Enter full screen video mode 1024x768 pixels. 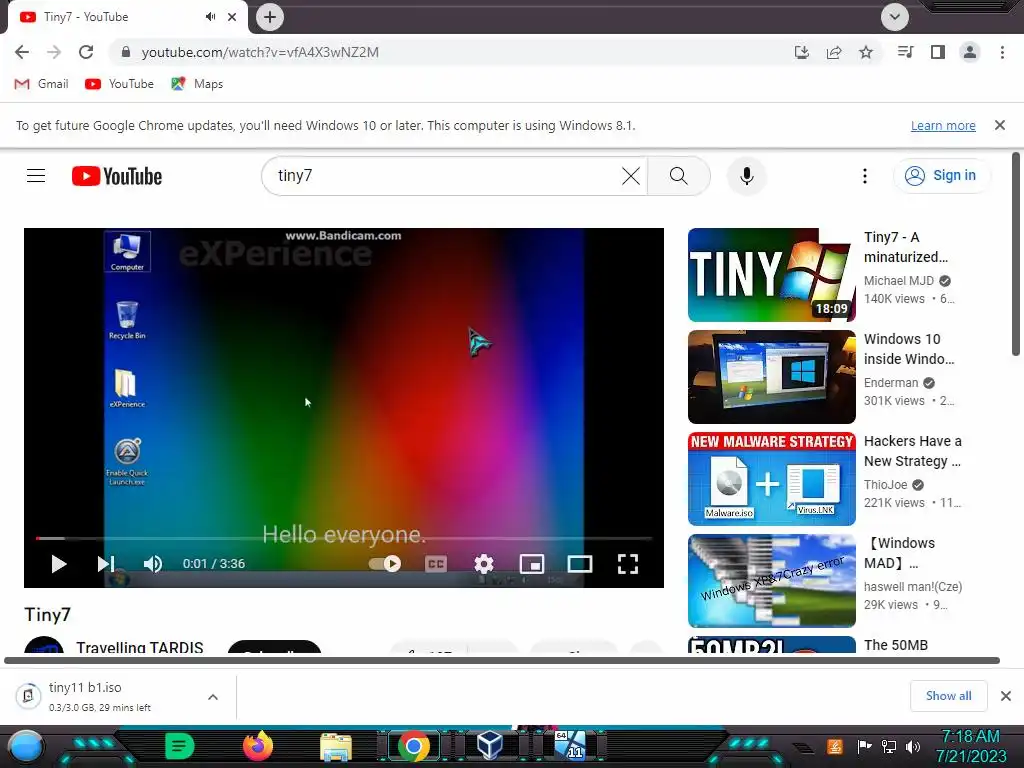(628, 564)
